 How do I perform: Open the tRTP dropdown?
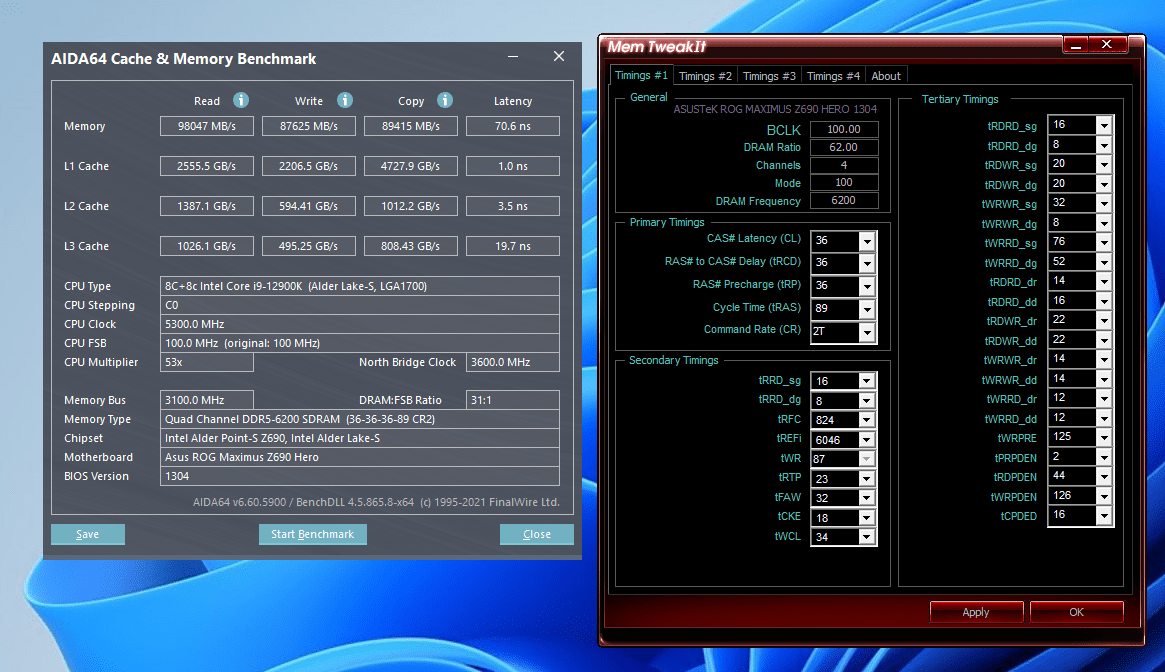pyautogui.click(x=866, y=479)
